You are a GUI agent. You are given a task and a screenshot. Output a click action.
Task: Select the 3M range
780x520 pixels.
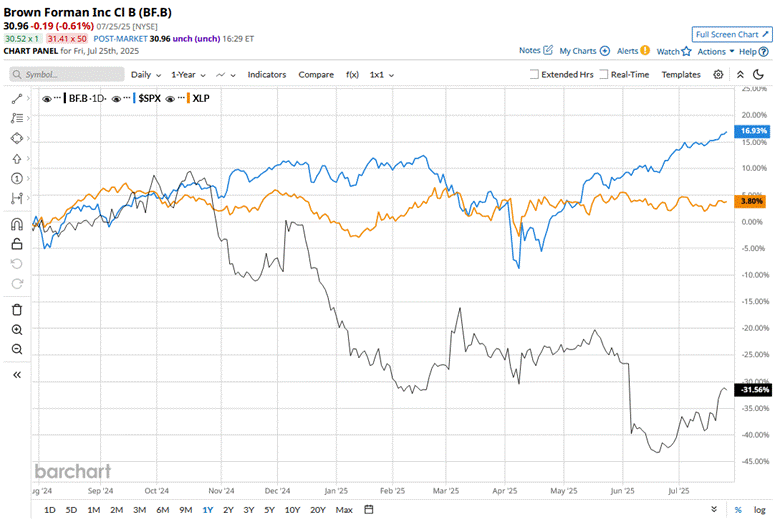click(x=139, y=510)
